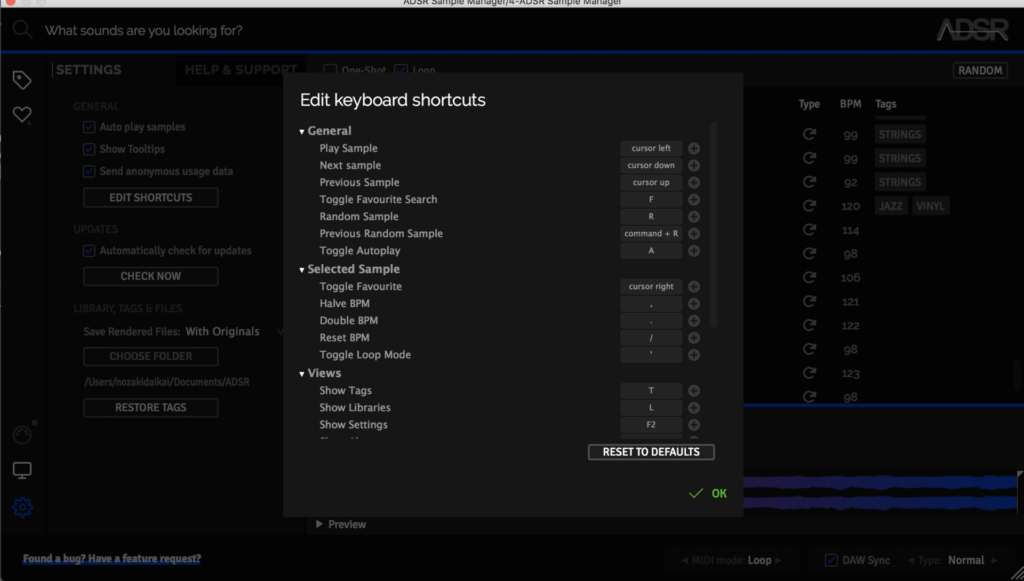
Task: Switch to the Help & Support tab
Action: pos(240,70)
